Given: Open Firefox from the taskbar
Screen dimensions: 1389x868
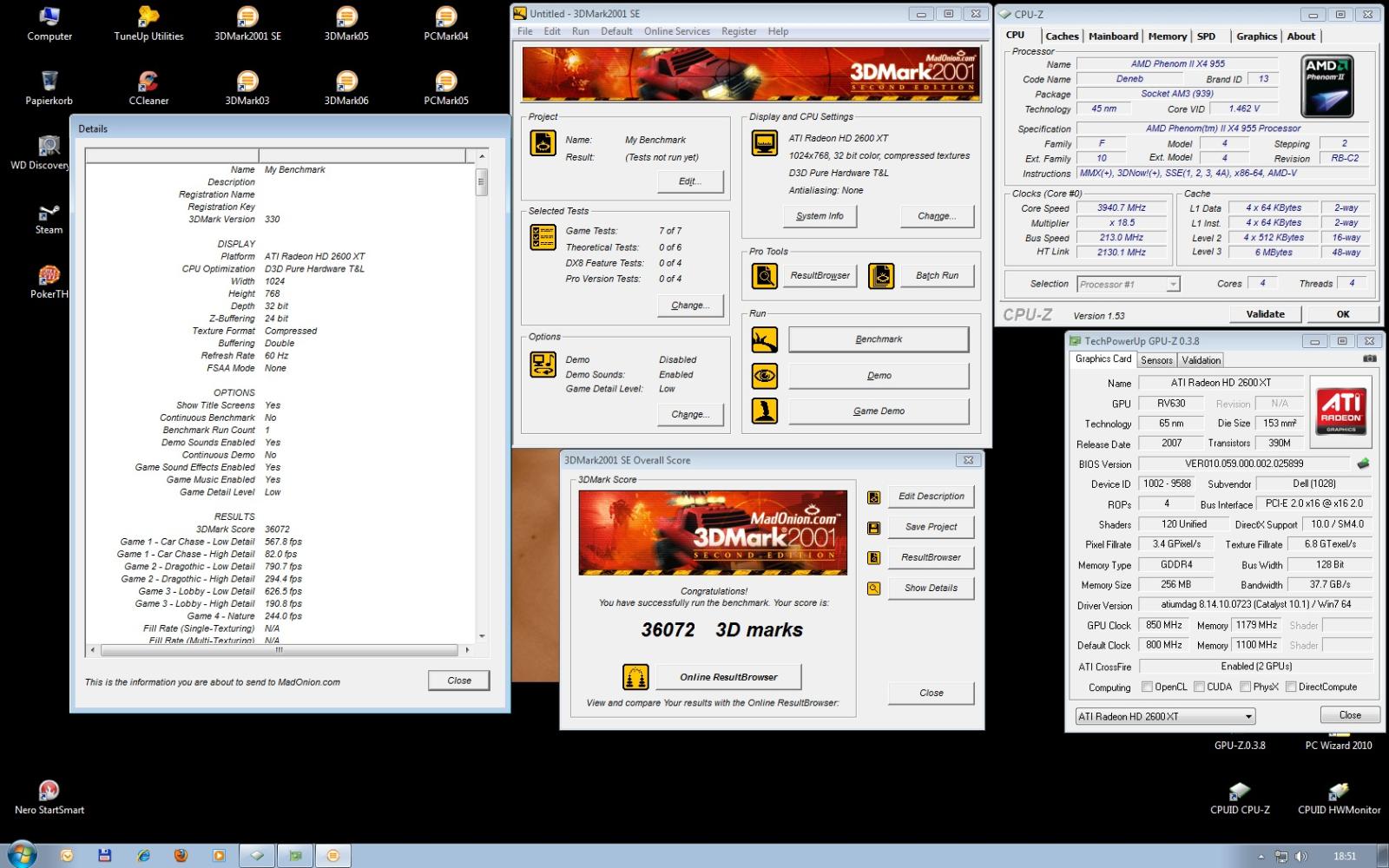Looking at the screenshot, I should click(181, 856).
